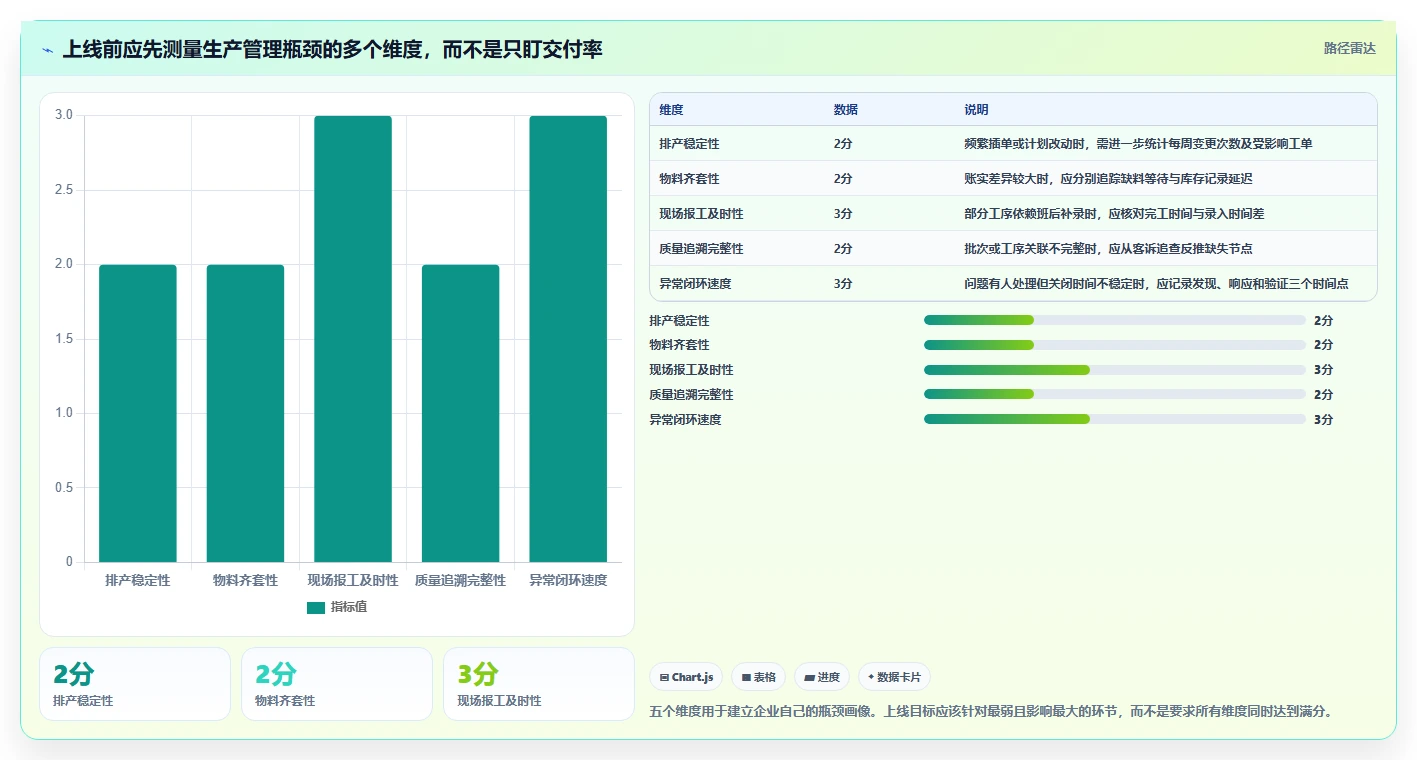Click the 进度 tag chip
Image resolution: width=1417 pixels, height=760 pixels.
tap(822, 677)
